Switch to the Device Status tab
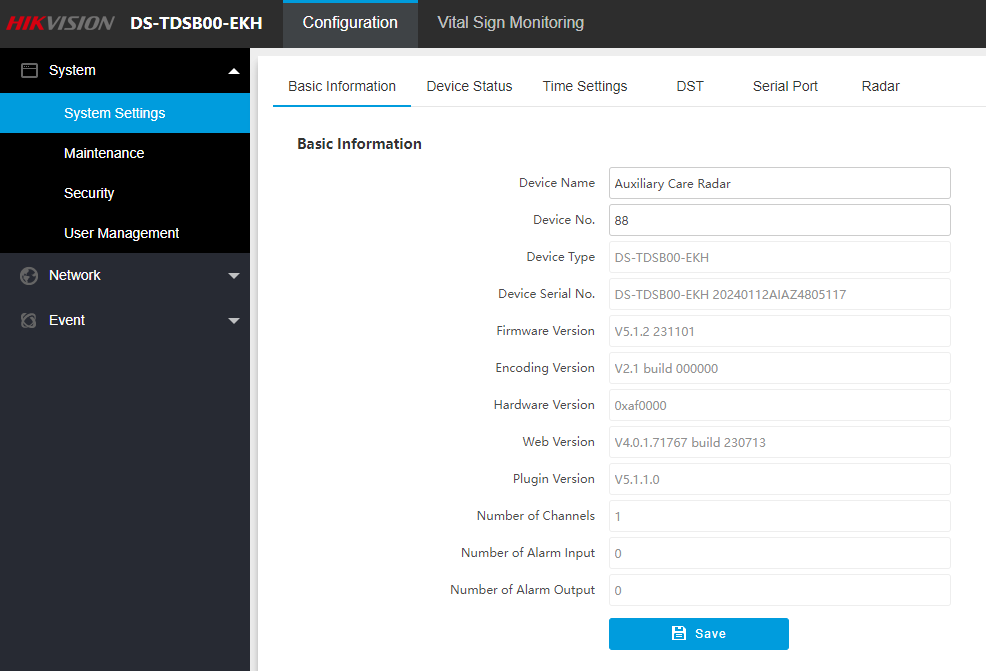986x671 pixels. click(x=469, y=87)
